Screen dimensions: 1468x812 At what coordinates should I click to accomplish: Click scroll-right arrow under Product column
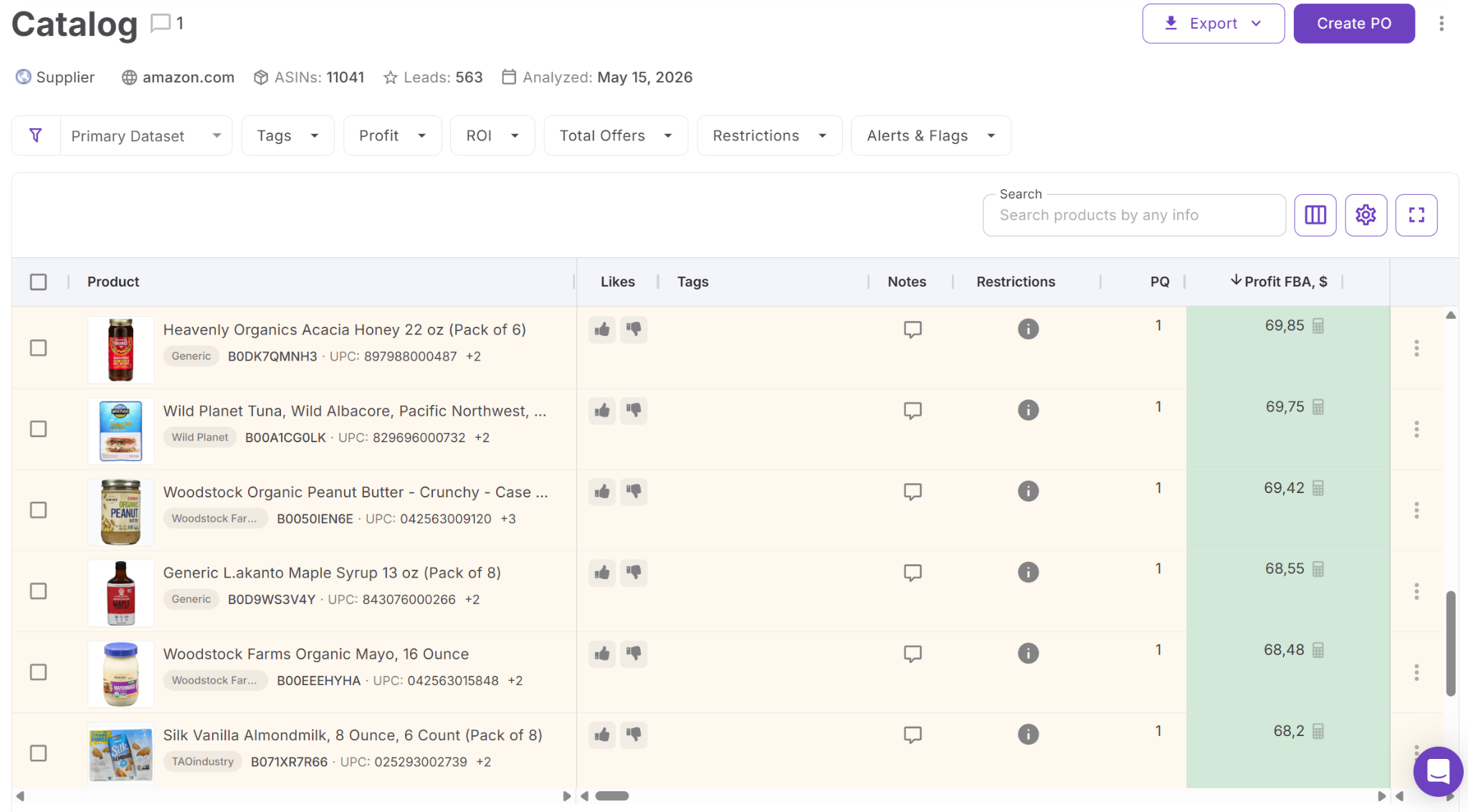pyautogui.click(x=567, y=796)
